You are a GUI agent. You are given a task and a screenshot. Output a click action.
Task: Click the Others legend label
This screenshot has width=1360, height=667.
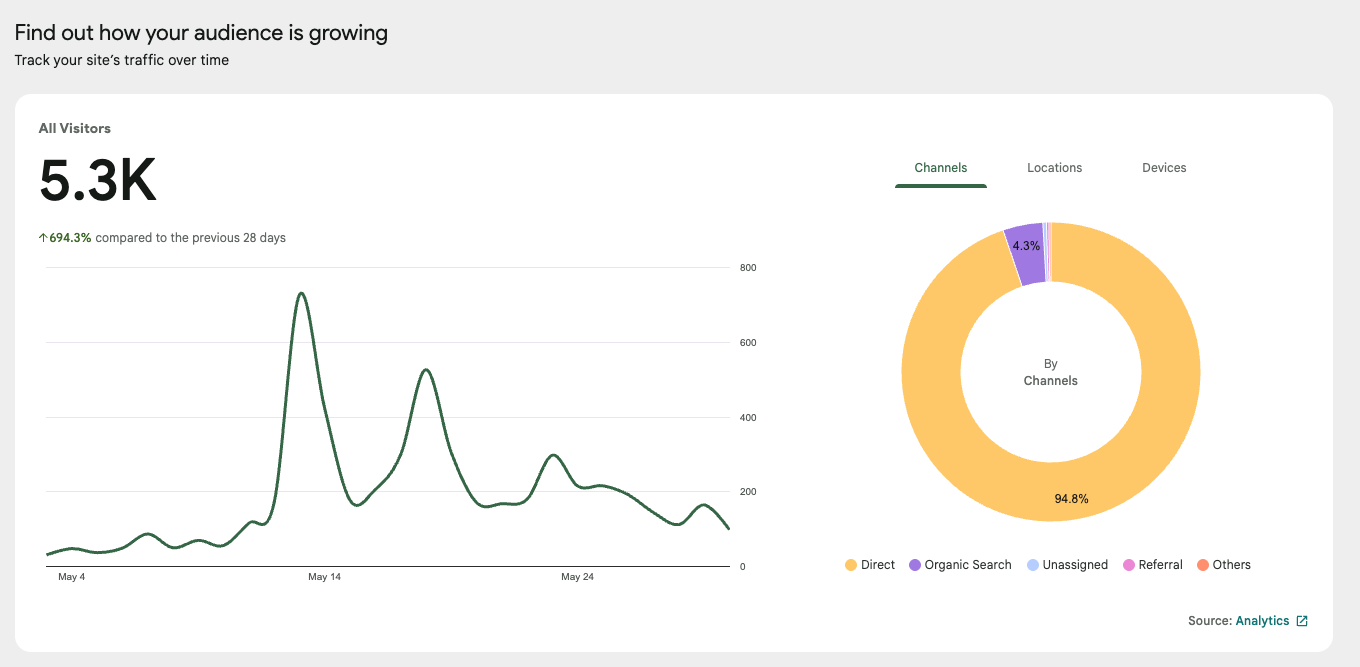(1232, 565)
